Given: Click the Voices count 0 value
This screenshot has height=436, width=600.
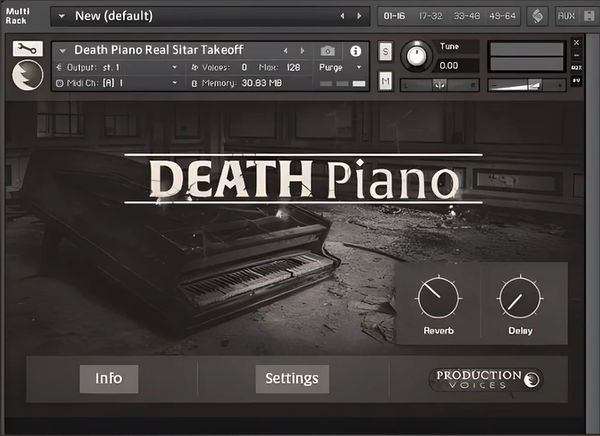Looking at the screenshot, I should pos(244,67).
